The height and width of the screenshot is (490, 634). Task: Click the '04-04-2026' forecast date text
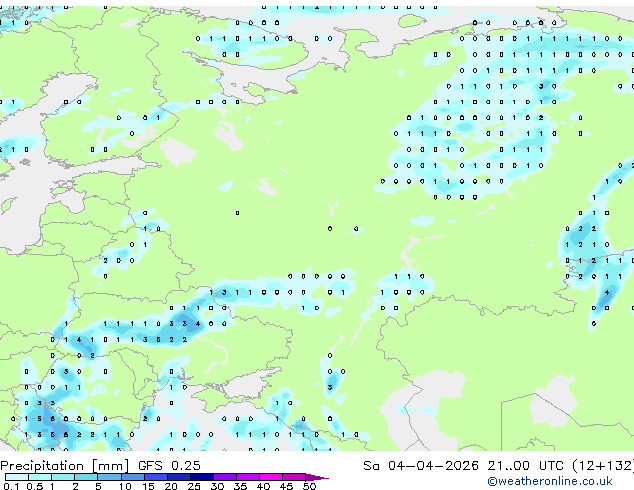[x=433, y=466]
